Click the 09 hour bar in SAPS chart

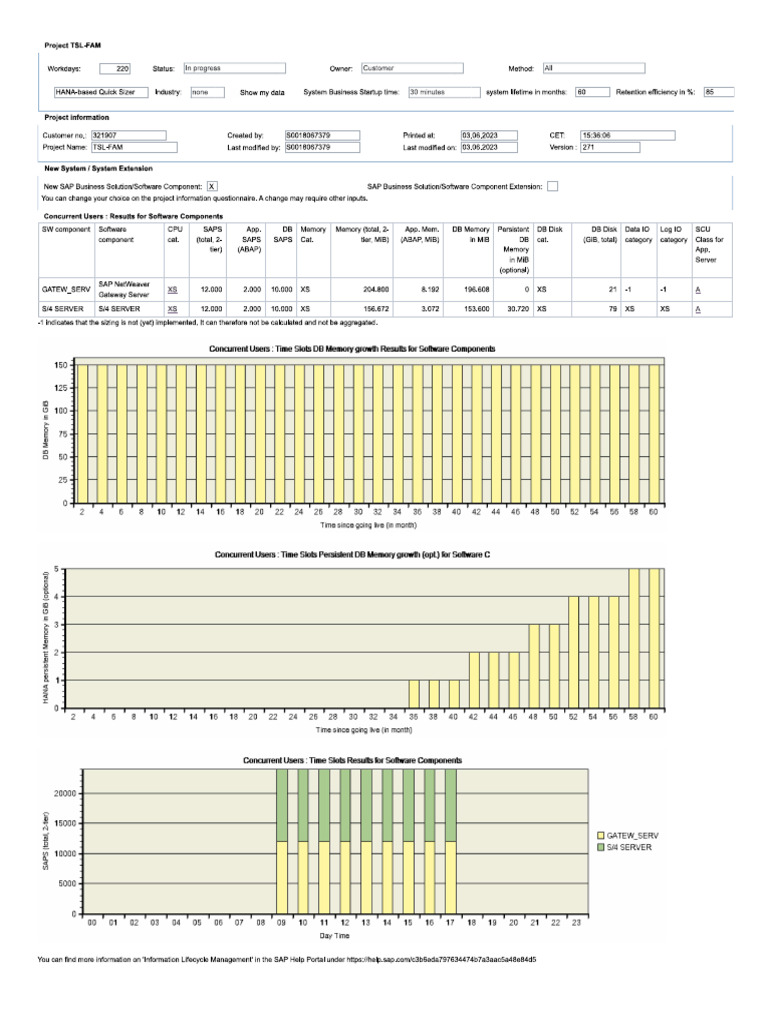coord(281,841)
